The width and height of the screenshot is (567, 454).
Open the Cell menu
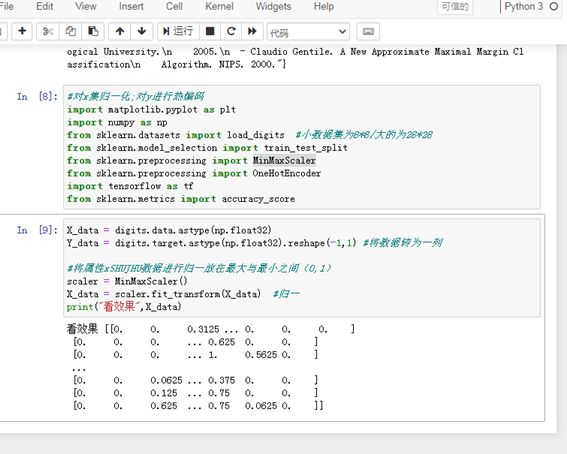click(174, 7)
